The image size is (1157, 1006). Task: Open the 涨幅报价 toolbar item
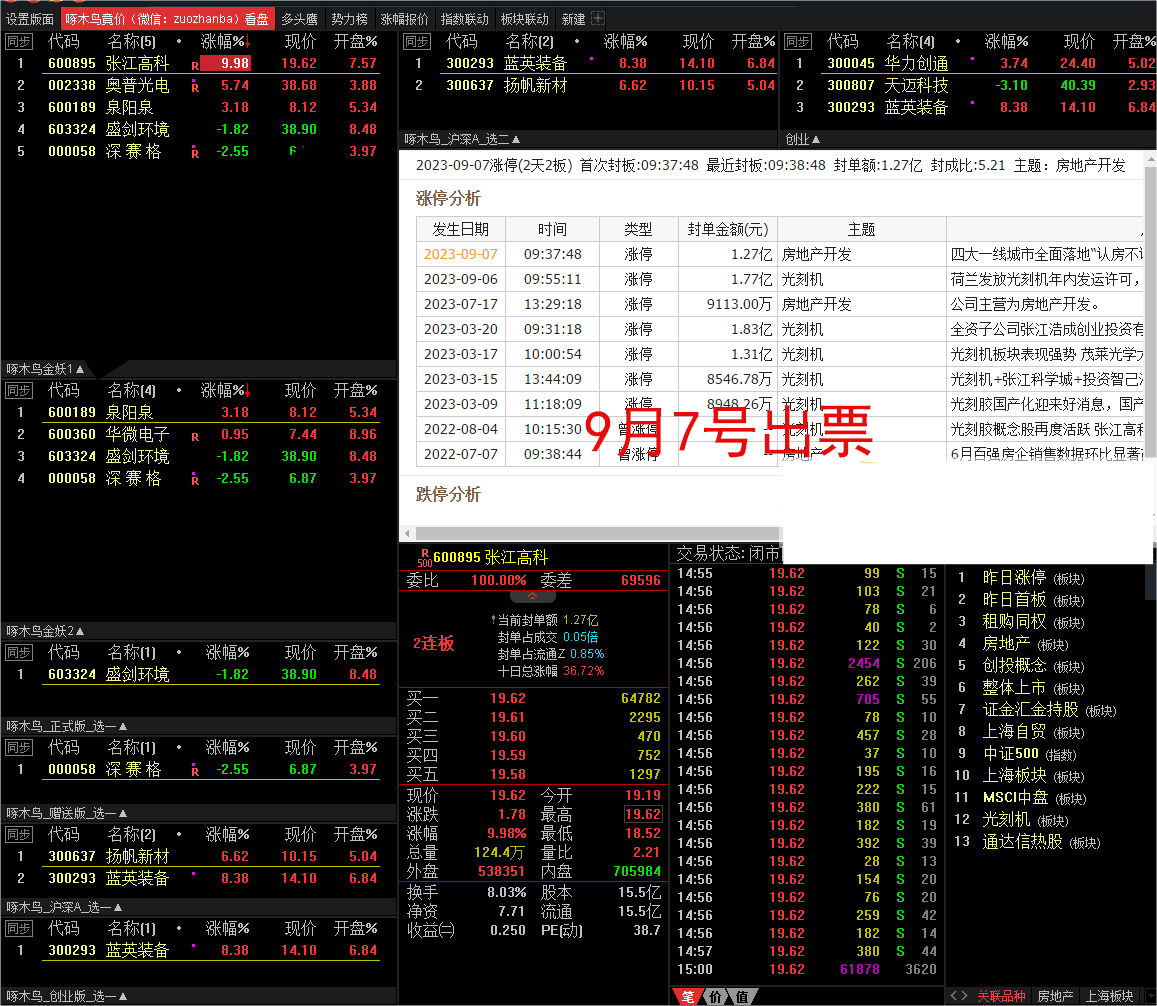403,18
